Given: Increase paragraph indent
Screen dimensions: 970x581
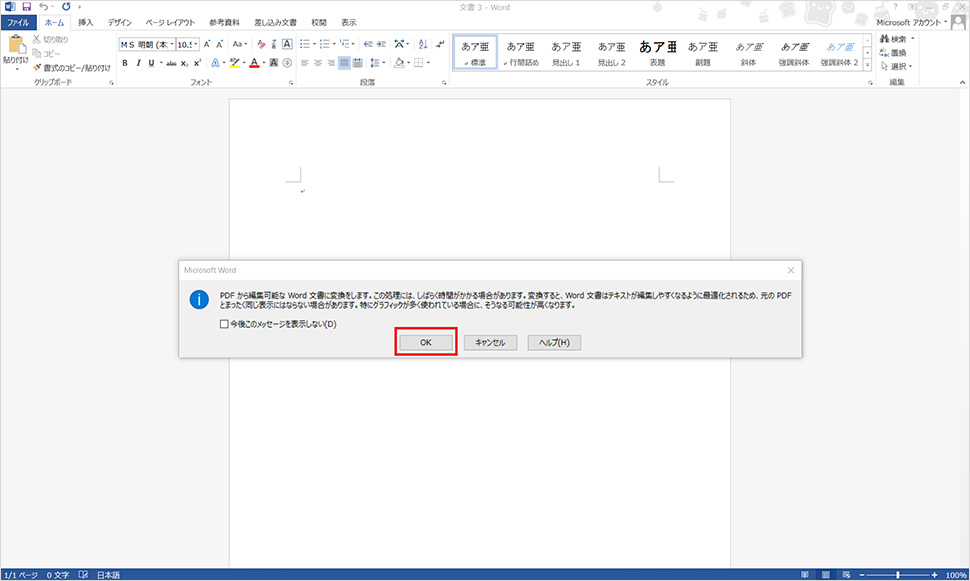Looking at the screenshot, I should [381, 45].
